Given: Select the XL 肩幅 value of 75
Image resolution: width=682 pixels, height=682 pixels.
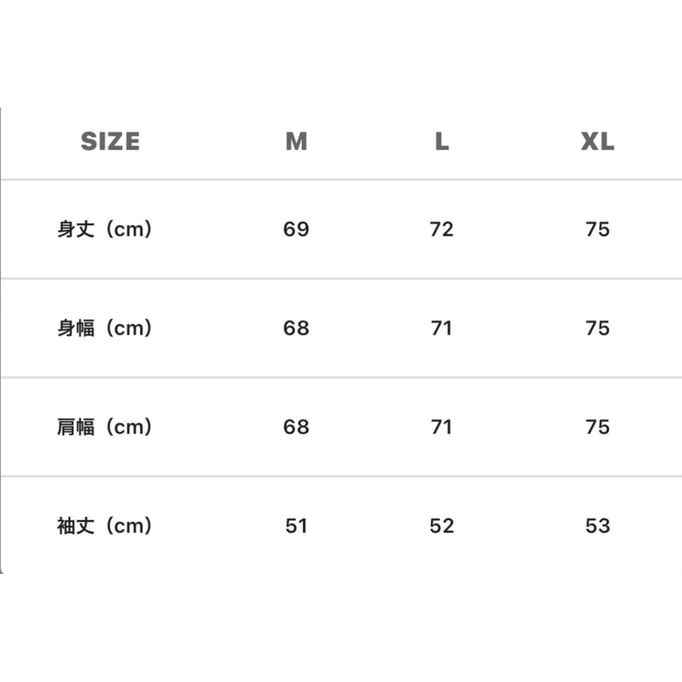Looking at the screenshot, I should pos(597,427).
